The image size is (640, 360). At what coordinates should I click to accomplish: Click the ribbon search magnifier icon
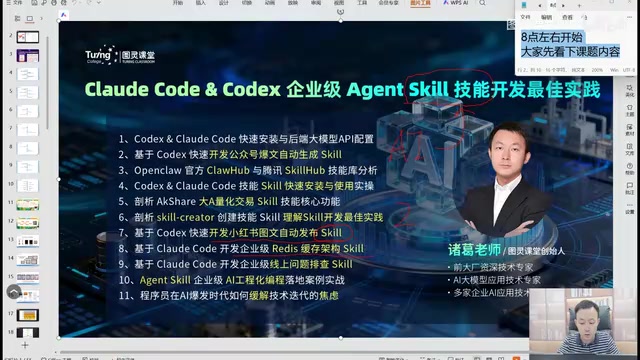482,3
